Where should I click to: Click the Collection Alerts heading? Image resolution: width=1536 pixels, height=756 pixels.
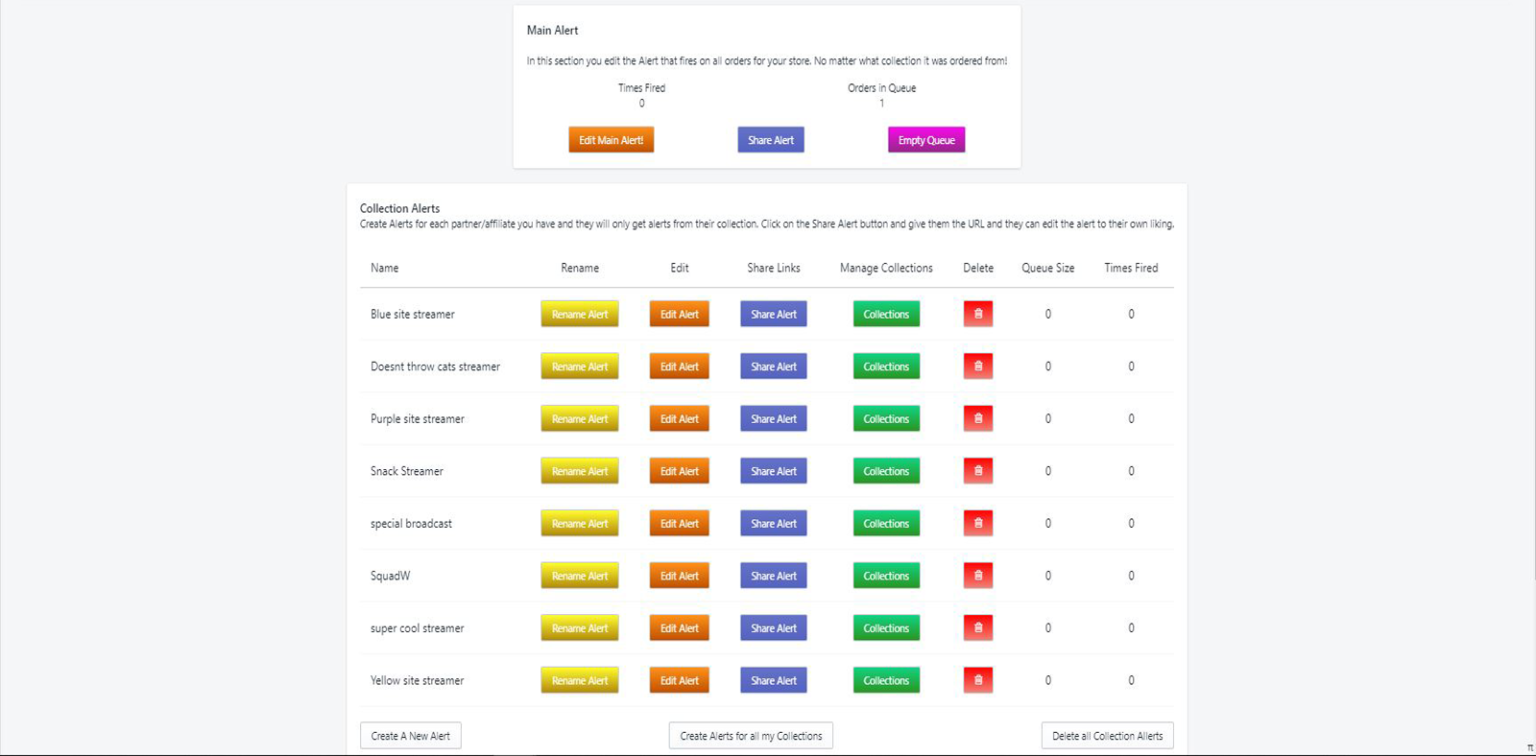click(399, 209)
